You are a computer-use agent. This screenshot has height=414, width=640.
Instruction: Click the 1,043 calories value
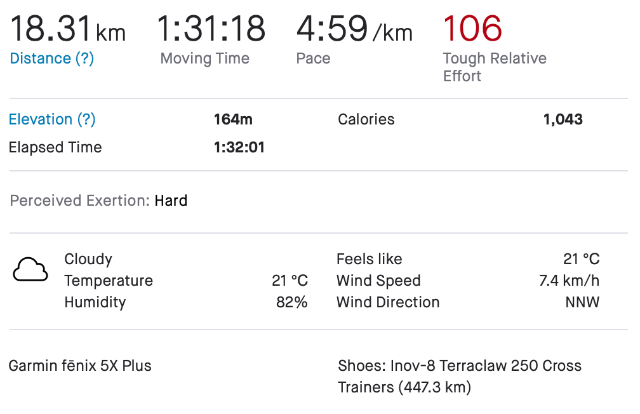[x=562, y=119]
